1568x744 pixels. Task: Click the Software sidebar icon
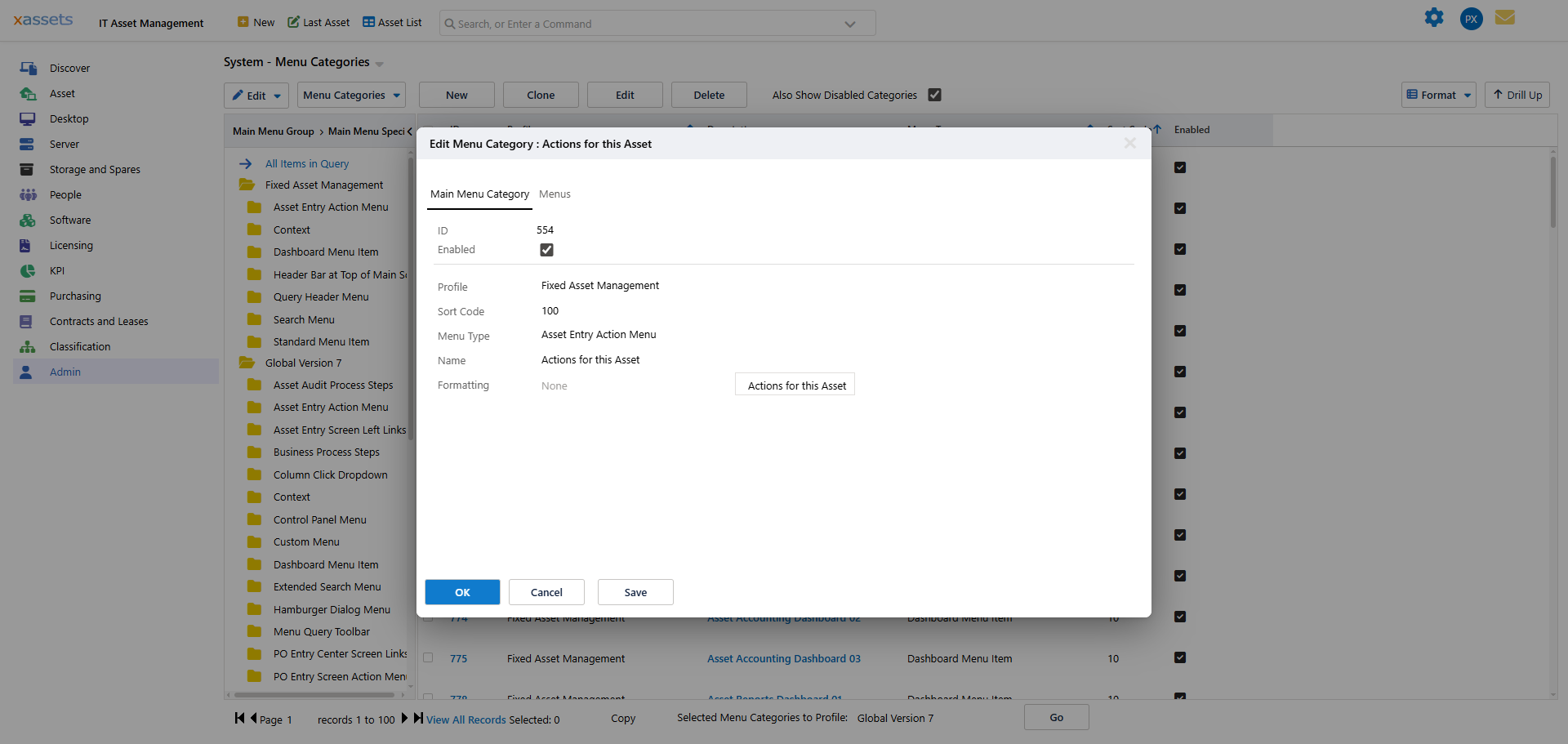pos(27,220)
